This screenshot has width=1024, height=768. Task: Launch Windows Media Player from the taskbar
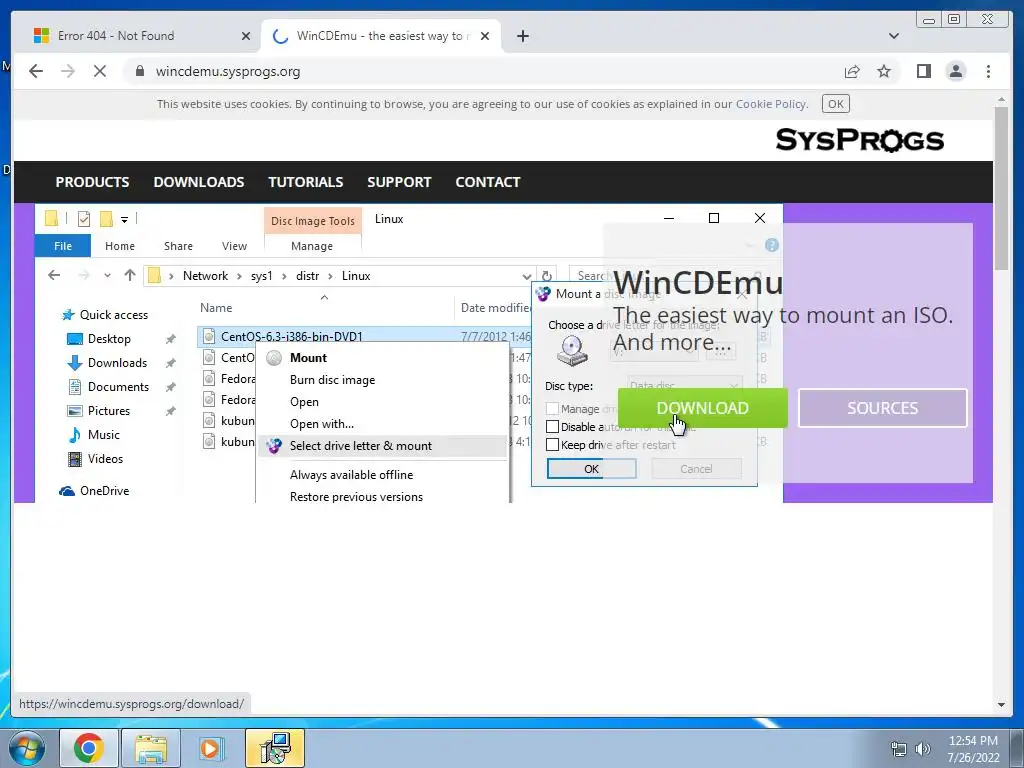pyautogui.click(x=210, y=748)
